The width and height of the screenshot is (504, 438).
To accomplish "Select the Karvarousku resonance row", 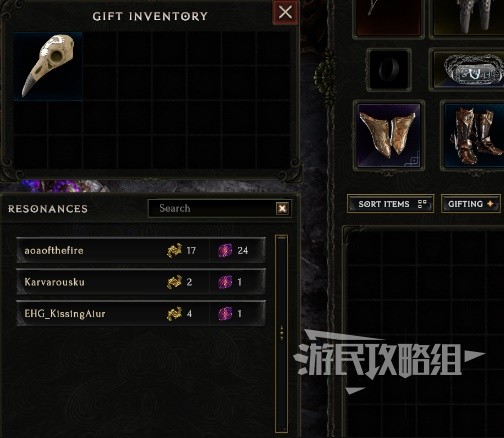I will pyautogui.click(x=141, y=282).
